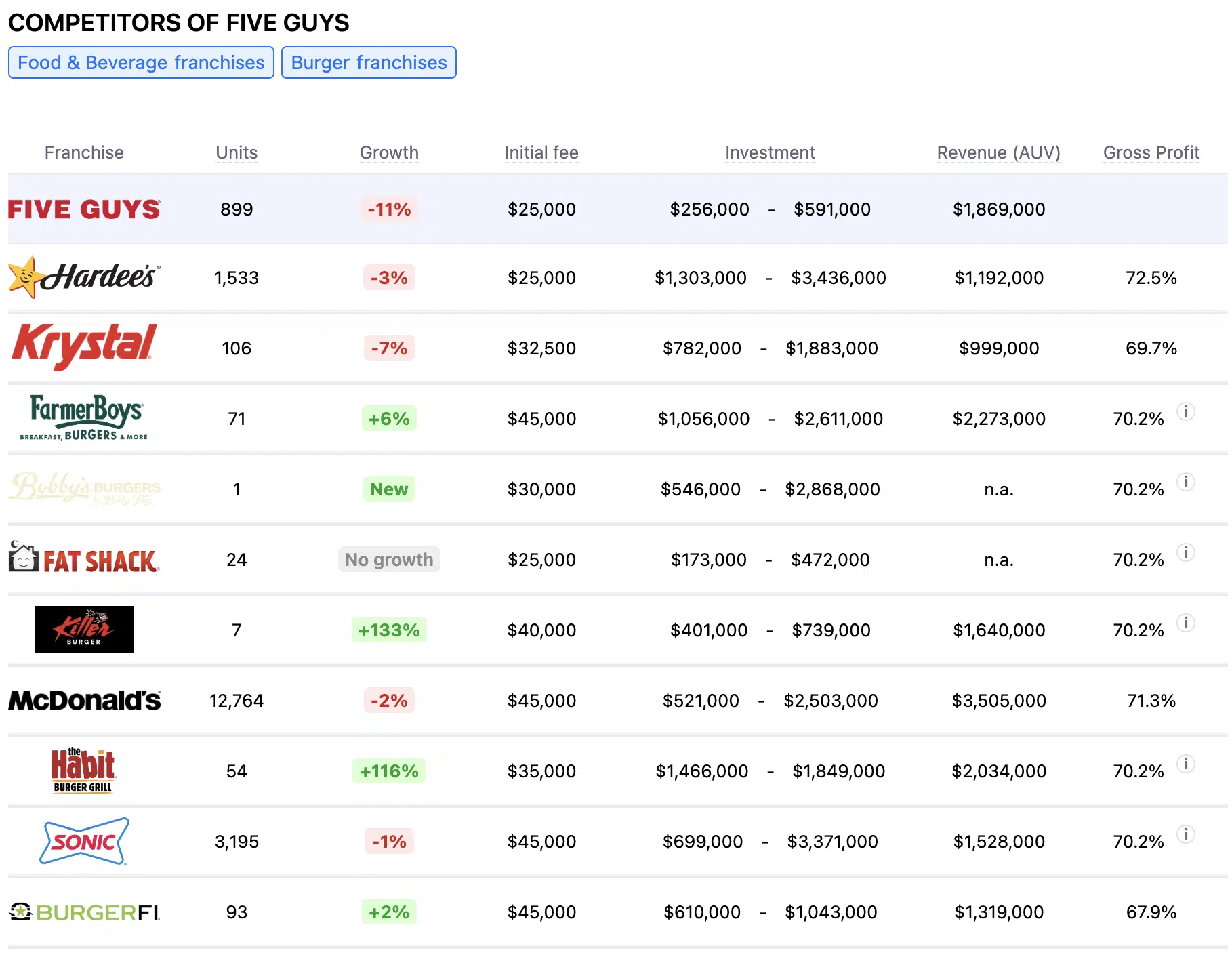Open the Krystal franchise logo
This screenshot has width=1232, height=961.
click(83, 348)
